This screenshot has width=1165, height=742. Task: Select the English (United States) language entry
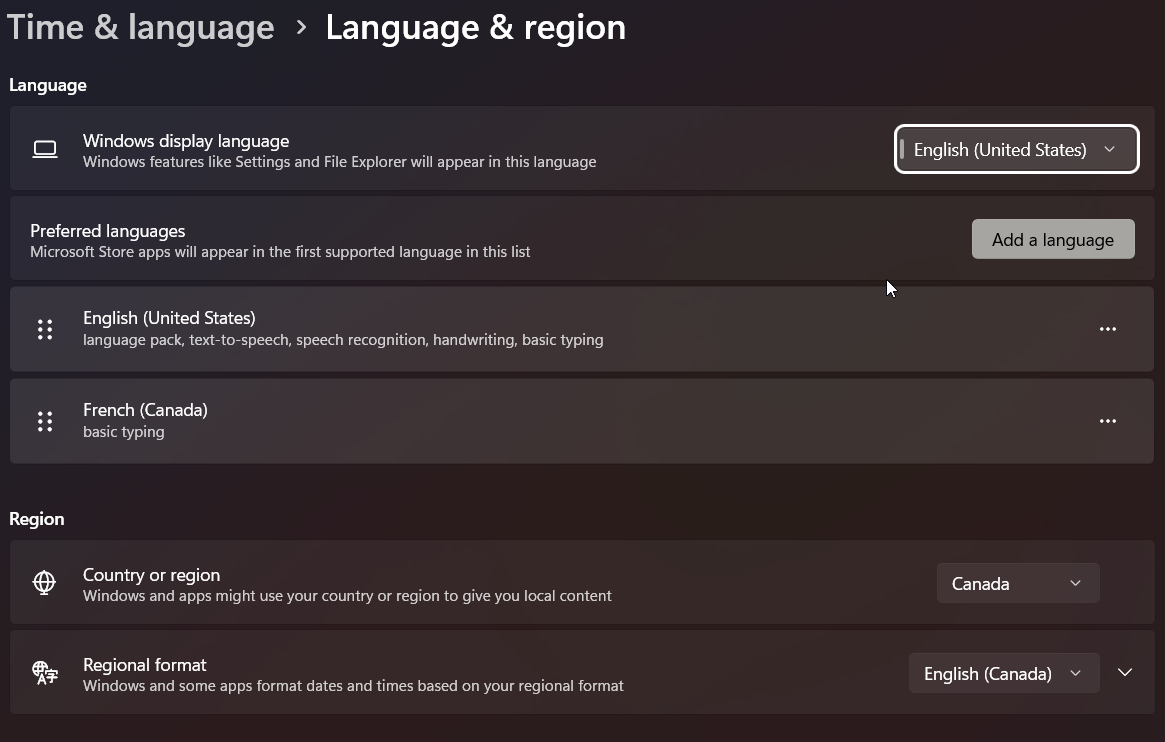pos(400,328)
